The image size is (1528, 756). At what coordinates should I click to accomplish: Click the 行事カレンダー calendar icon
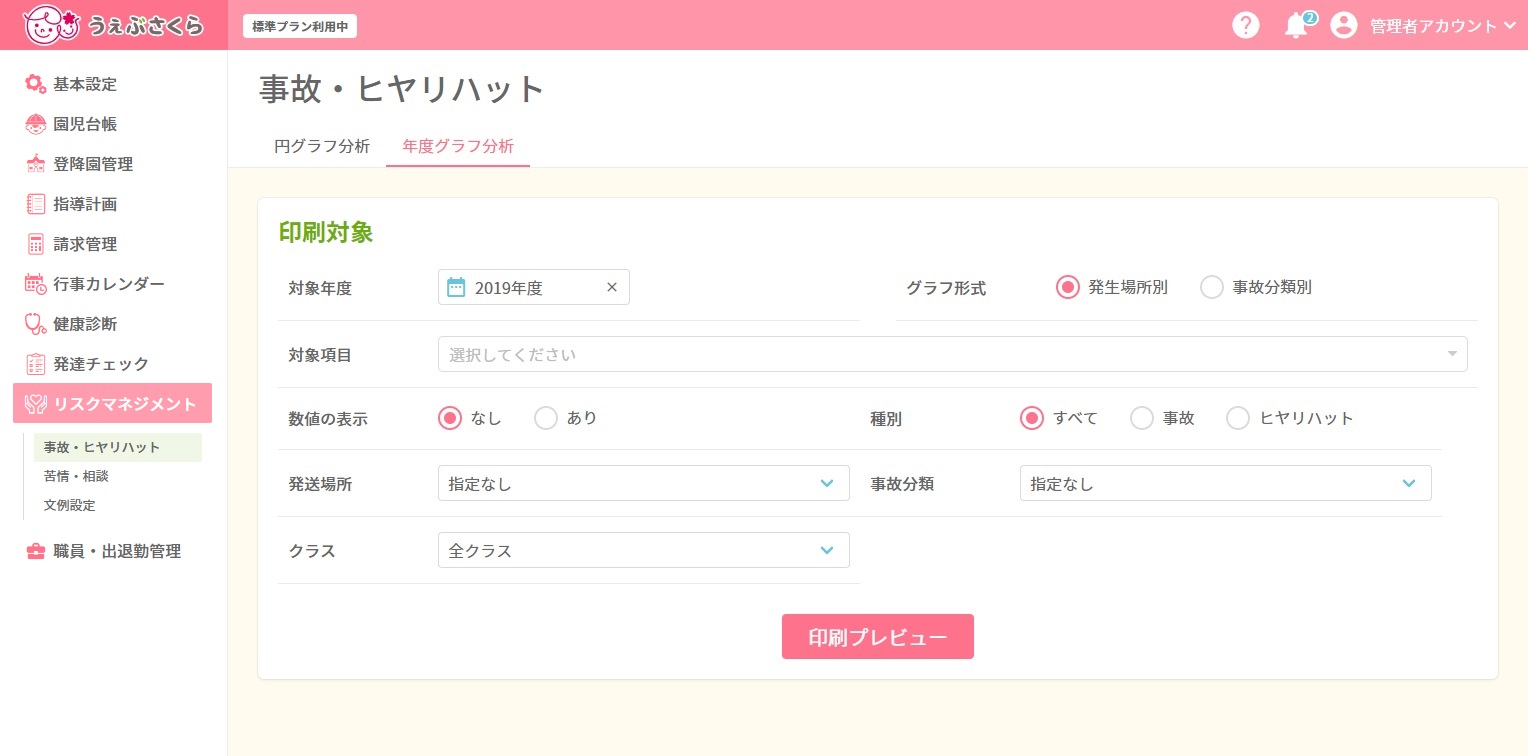point(36,284)
